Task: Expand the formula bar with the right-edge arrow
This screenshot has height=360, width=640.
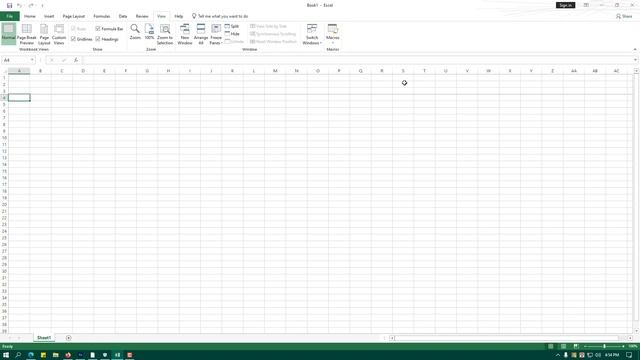Action: point(635,60)
